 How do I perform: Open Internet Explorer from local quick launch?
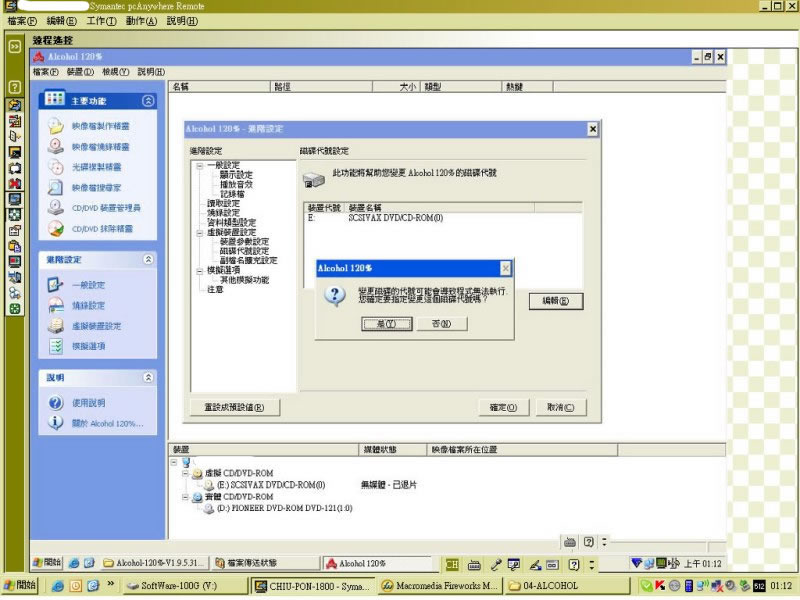pyautogui.click(x=57, y=586)
